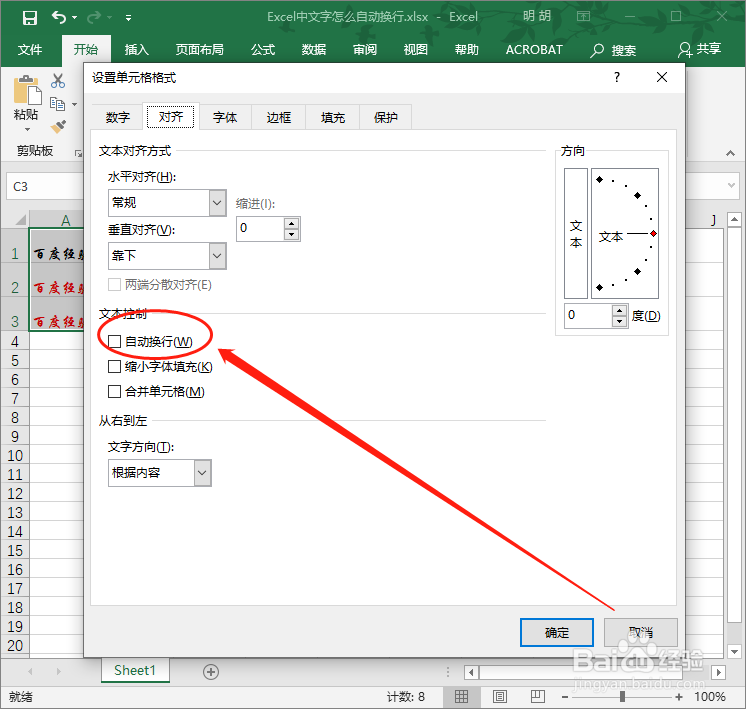The image size is (746, 709).
Task: Open the 插入 ribbon tab
Action: pos(137,49)
